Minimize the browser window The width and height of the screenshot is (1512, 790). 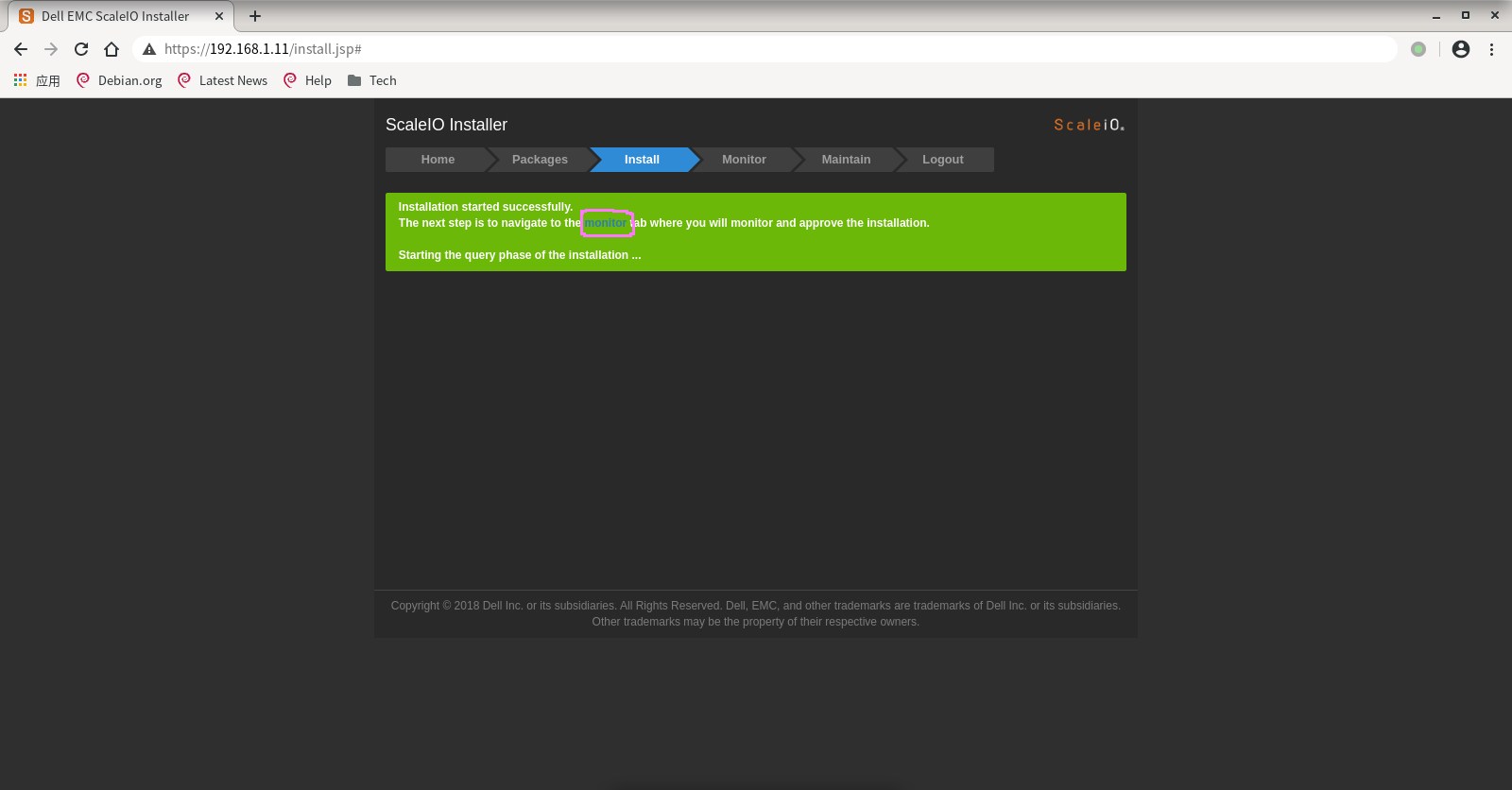click(x=1436, y=16)
